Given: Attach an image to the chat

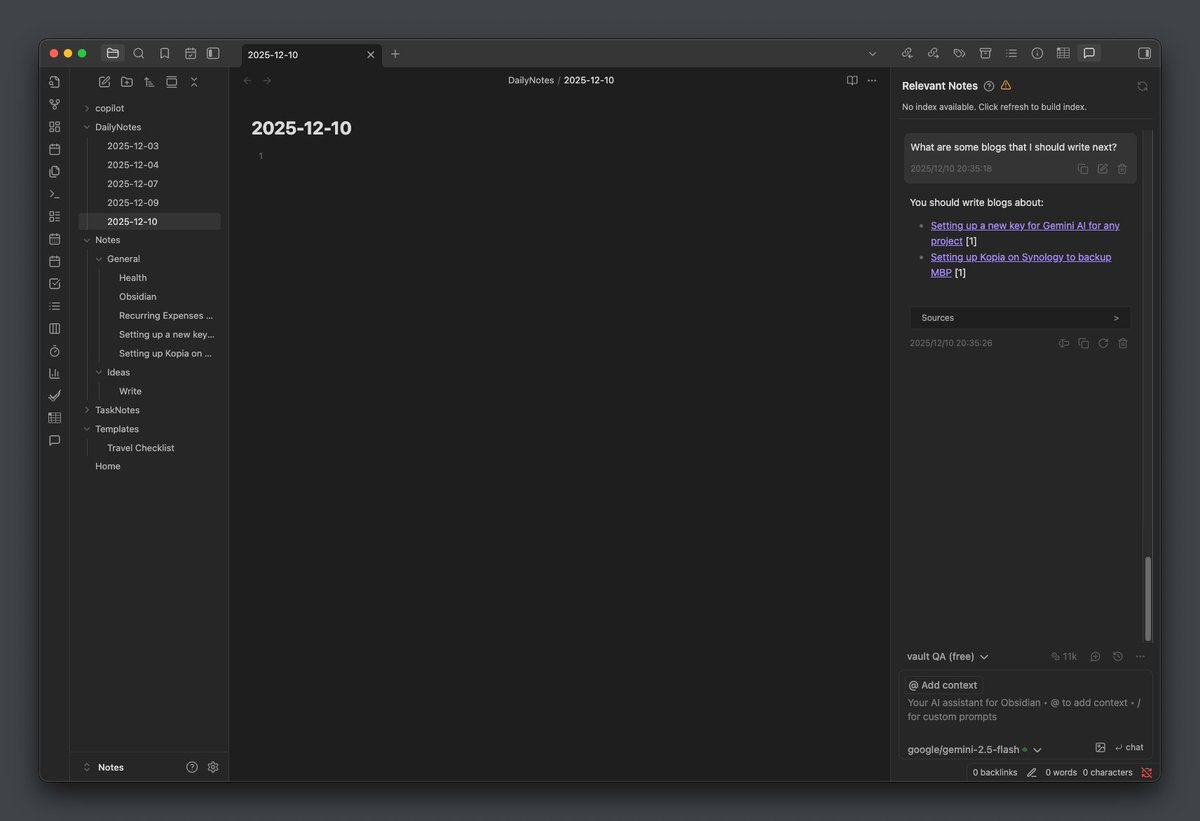Looking at the screenshot, I should [1100, 747].
